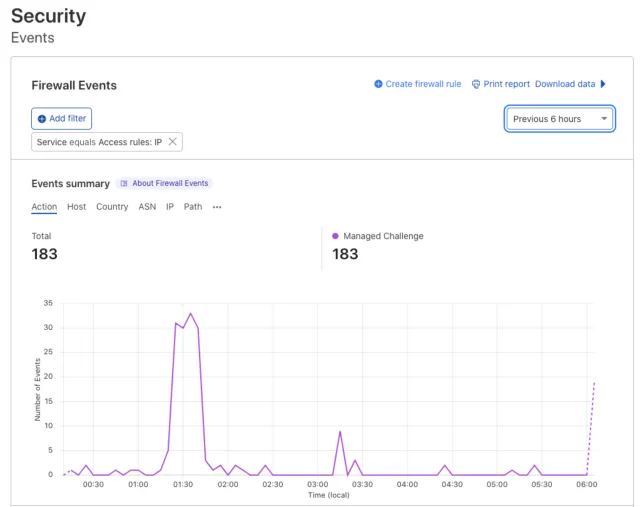Click the Service equals Access rules filter text
This screenshot has width=640, height=507.
99,142
